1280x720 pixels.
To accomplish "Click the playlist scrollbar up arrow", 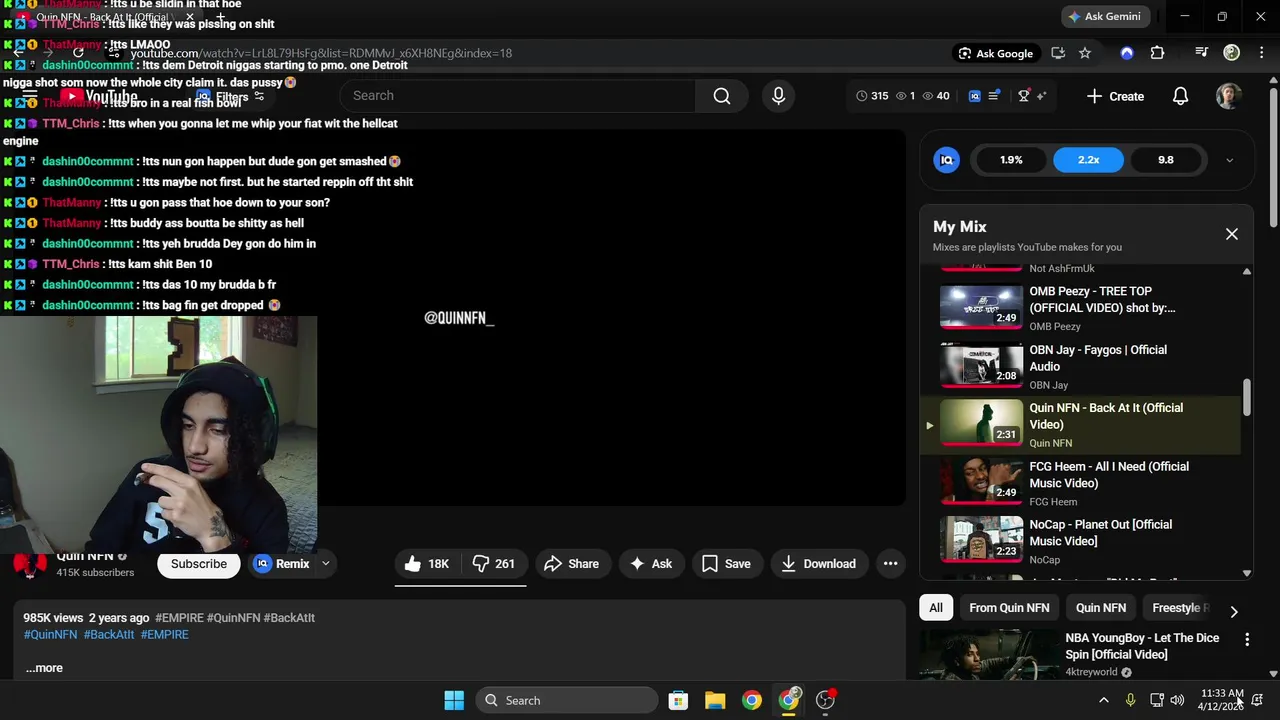I will point(1246,271).
